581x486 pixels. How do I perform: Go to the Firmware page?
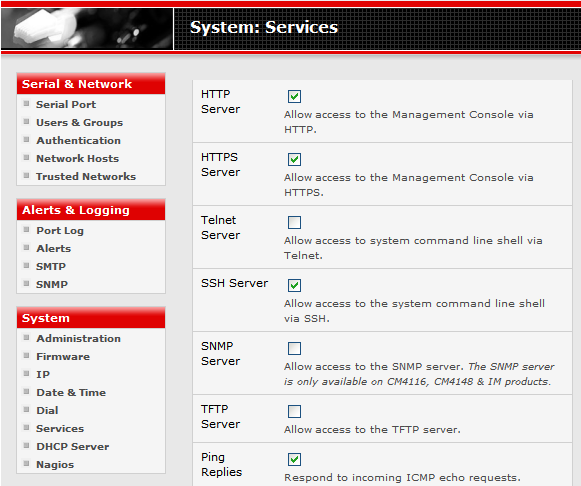(x=63, y=356)
